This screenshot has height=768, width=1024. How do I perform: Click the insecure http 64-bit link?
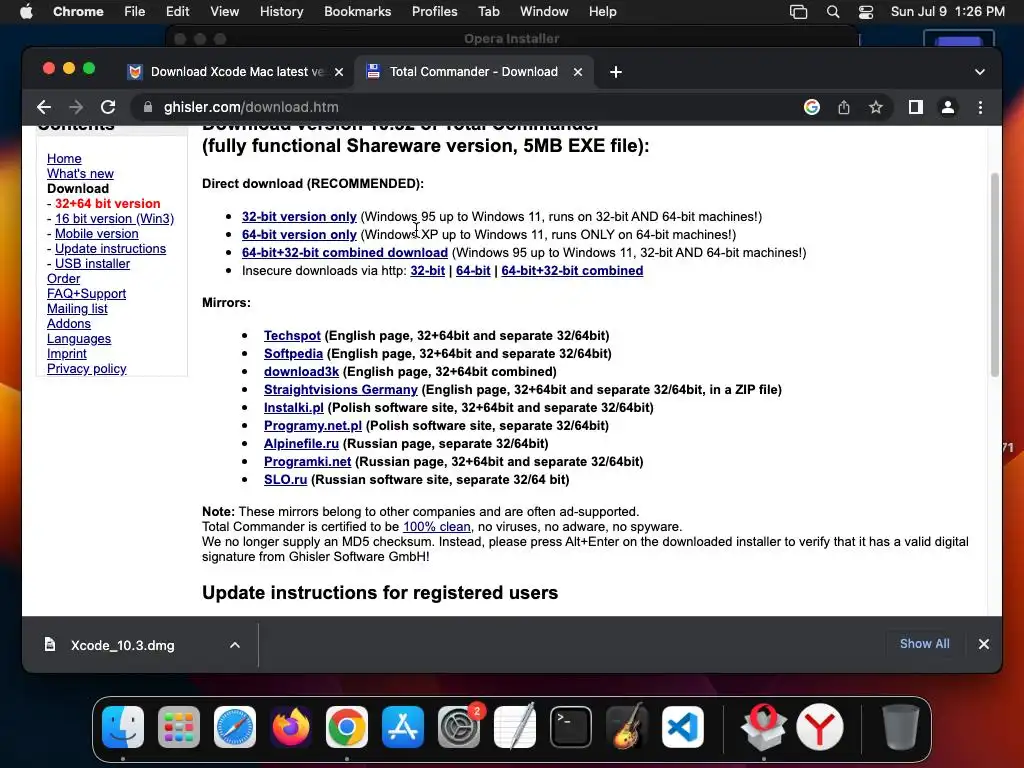click(x=473, y=271)
